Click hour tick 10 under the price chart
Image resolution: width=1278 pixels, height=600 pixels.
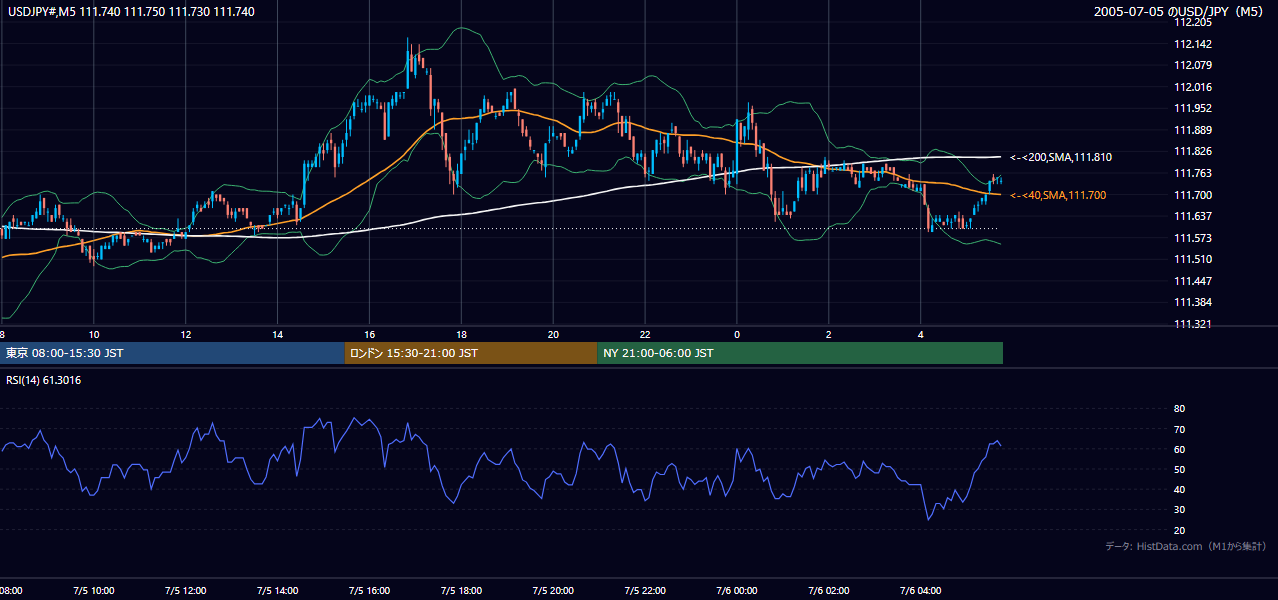93,334
